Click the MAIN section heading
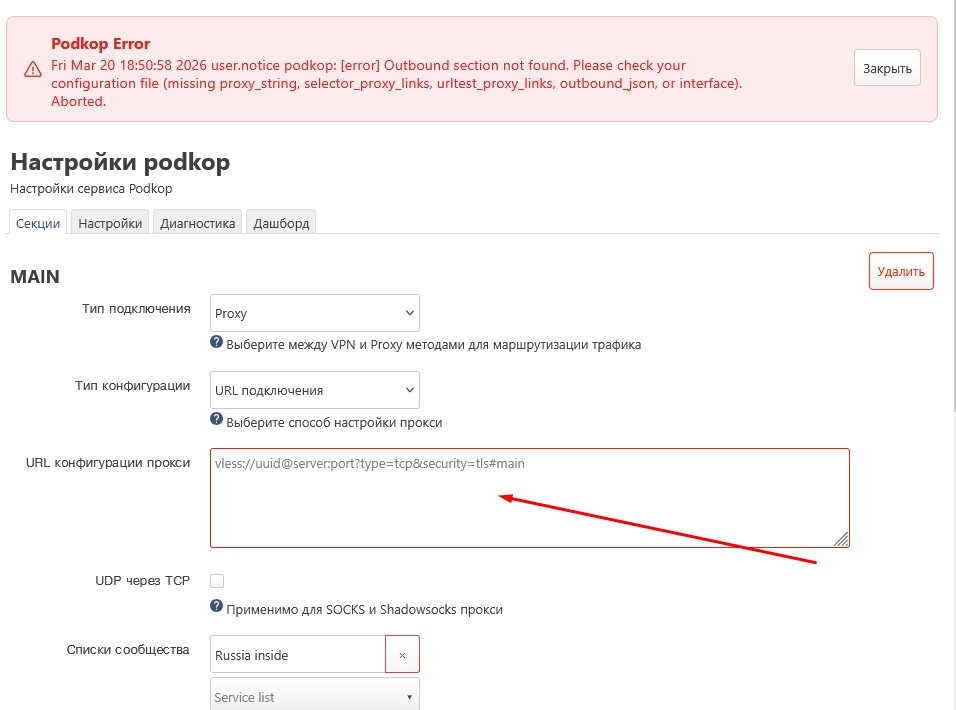The width and height of the screenshot is (956, 710). click(x=35, y=276)
